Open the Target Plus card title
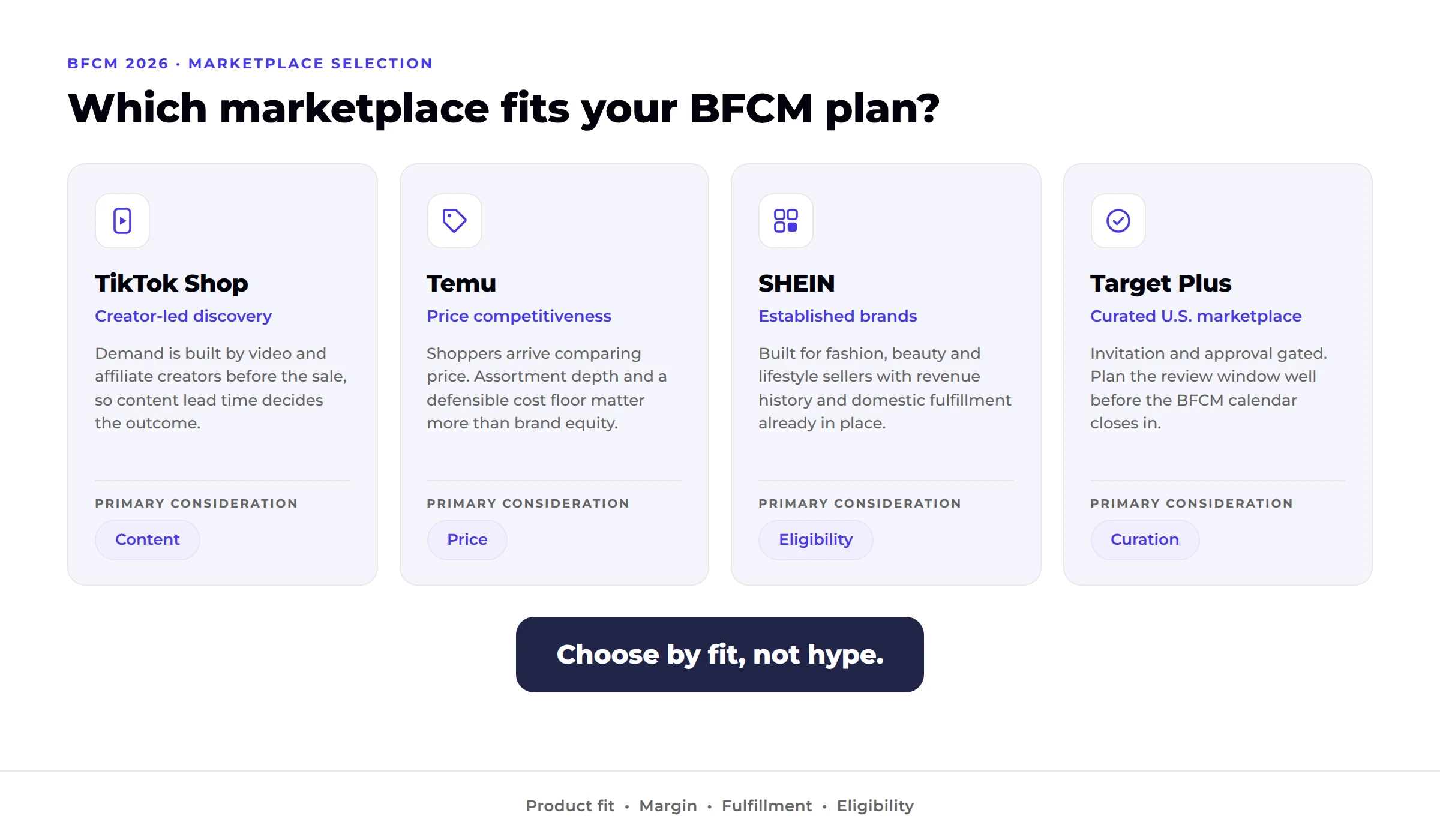Viewport: 1440px width, 840px height. 1160,283
